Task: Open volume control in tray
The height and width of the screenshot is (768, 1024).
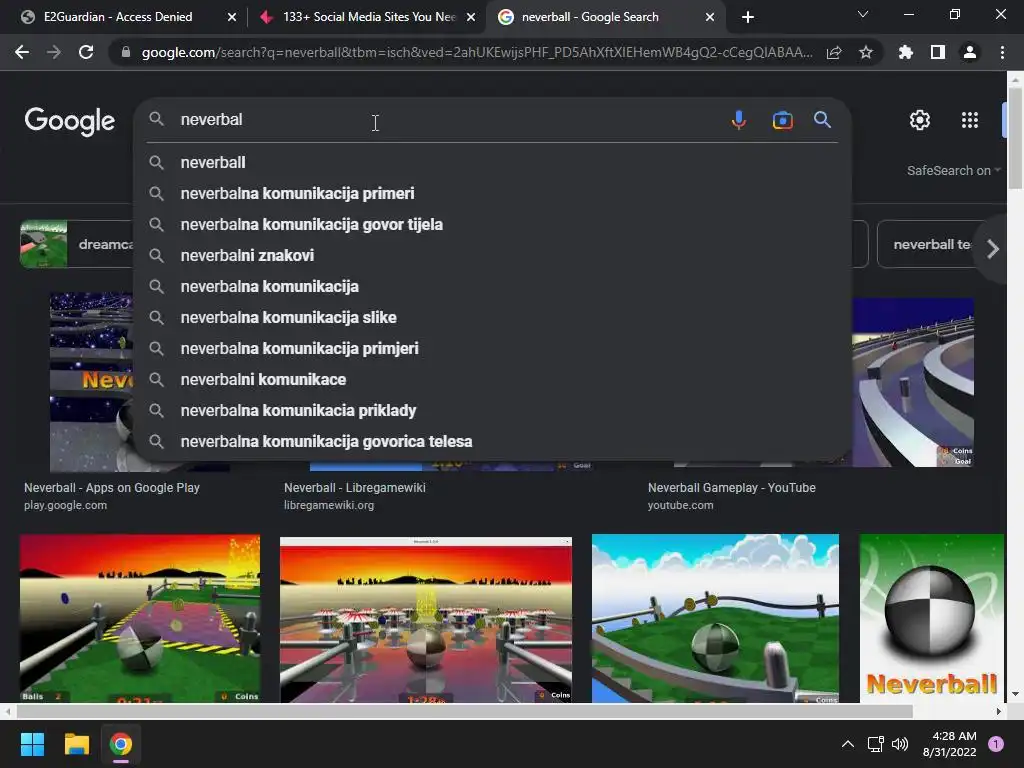Action: click(x=900, y=744)
